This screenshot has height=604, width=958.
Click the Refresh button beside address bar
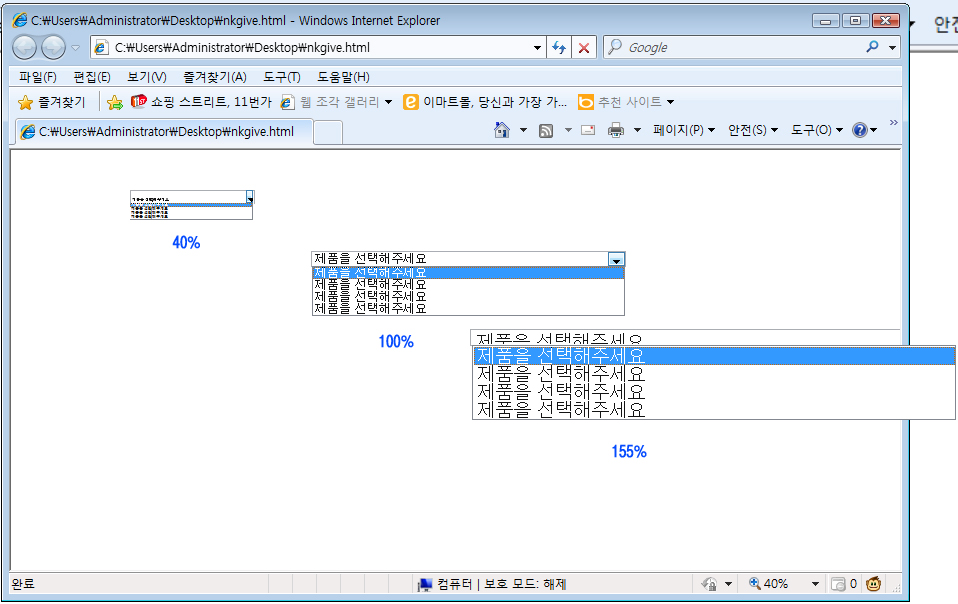pyautogui.click(x=559, y=47)
